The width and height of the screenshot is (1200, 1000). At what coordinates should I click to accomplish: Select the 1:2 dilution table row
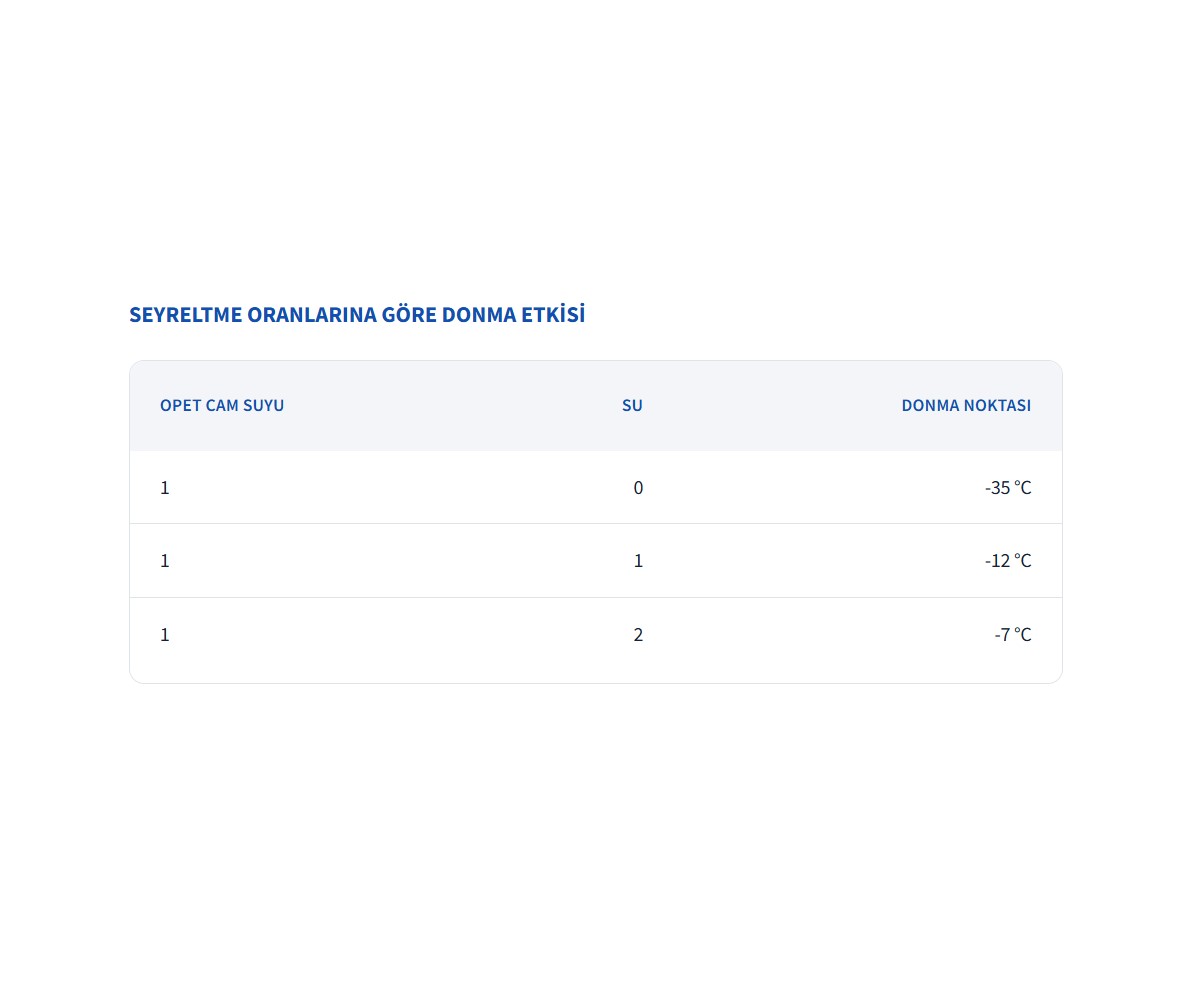(400, 635)
